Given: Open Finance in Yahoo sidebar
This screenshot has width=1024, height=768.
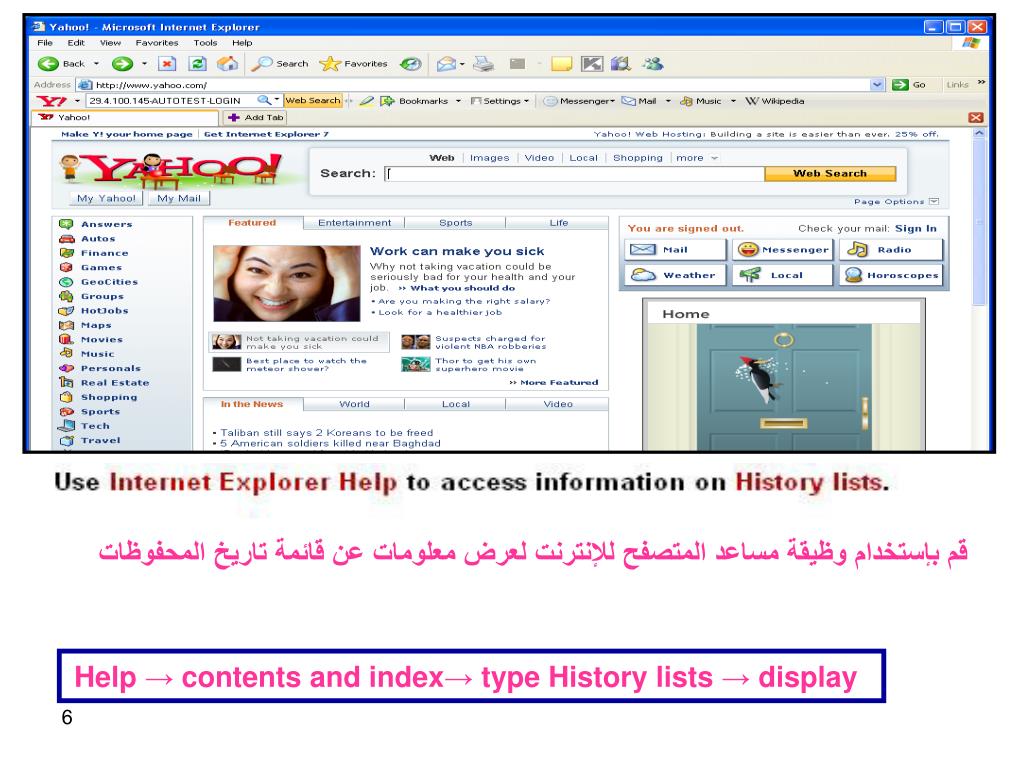Looking at the screenshot, I should point(104,253).
